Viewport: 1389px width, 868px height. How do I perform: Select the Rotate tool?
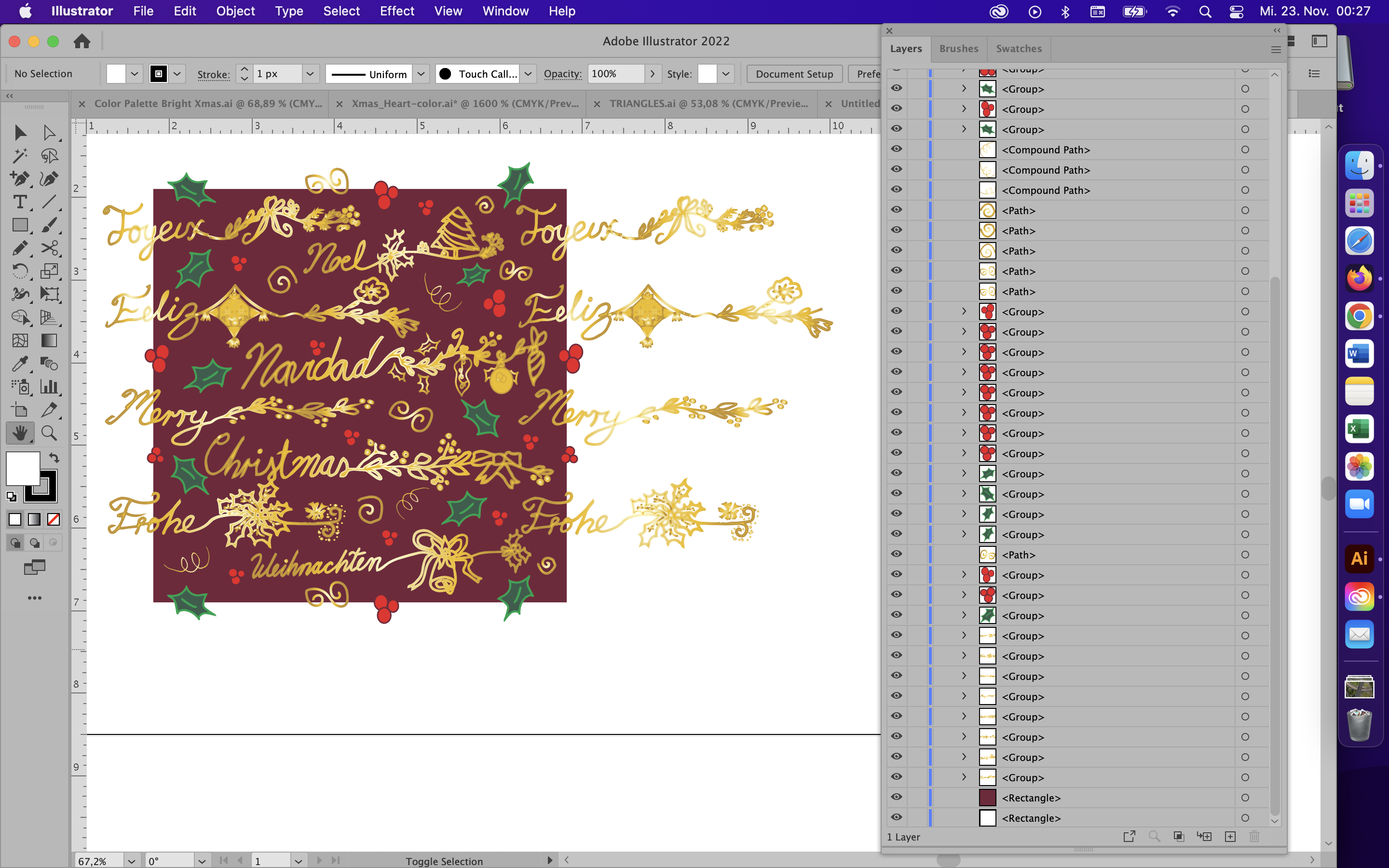pos(20,271)
